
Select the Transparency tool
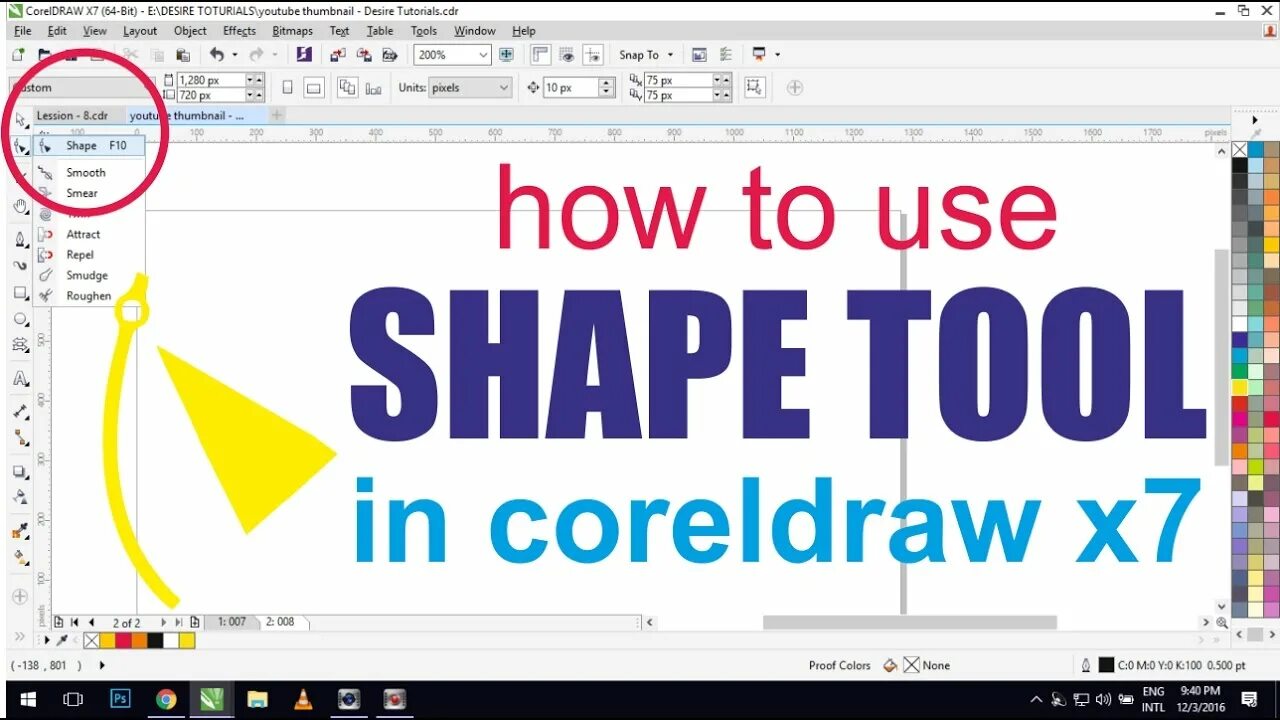[20, 497]
